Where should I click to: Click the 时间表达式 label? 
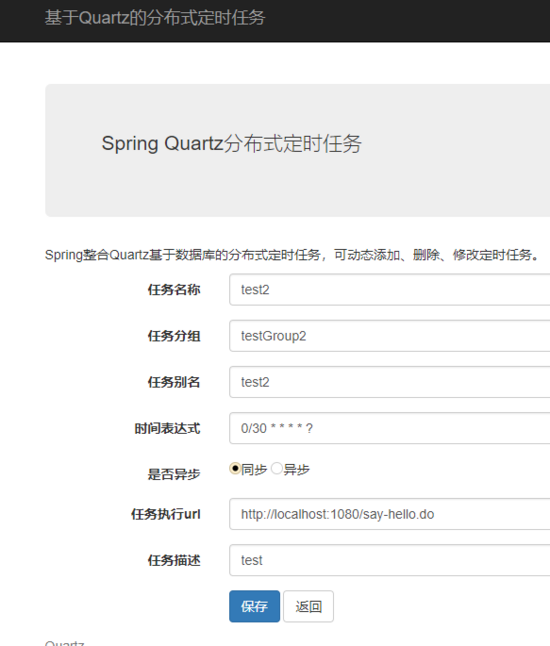click(x=167, y=428)
